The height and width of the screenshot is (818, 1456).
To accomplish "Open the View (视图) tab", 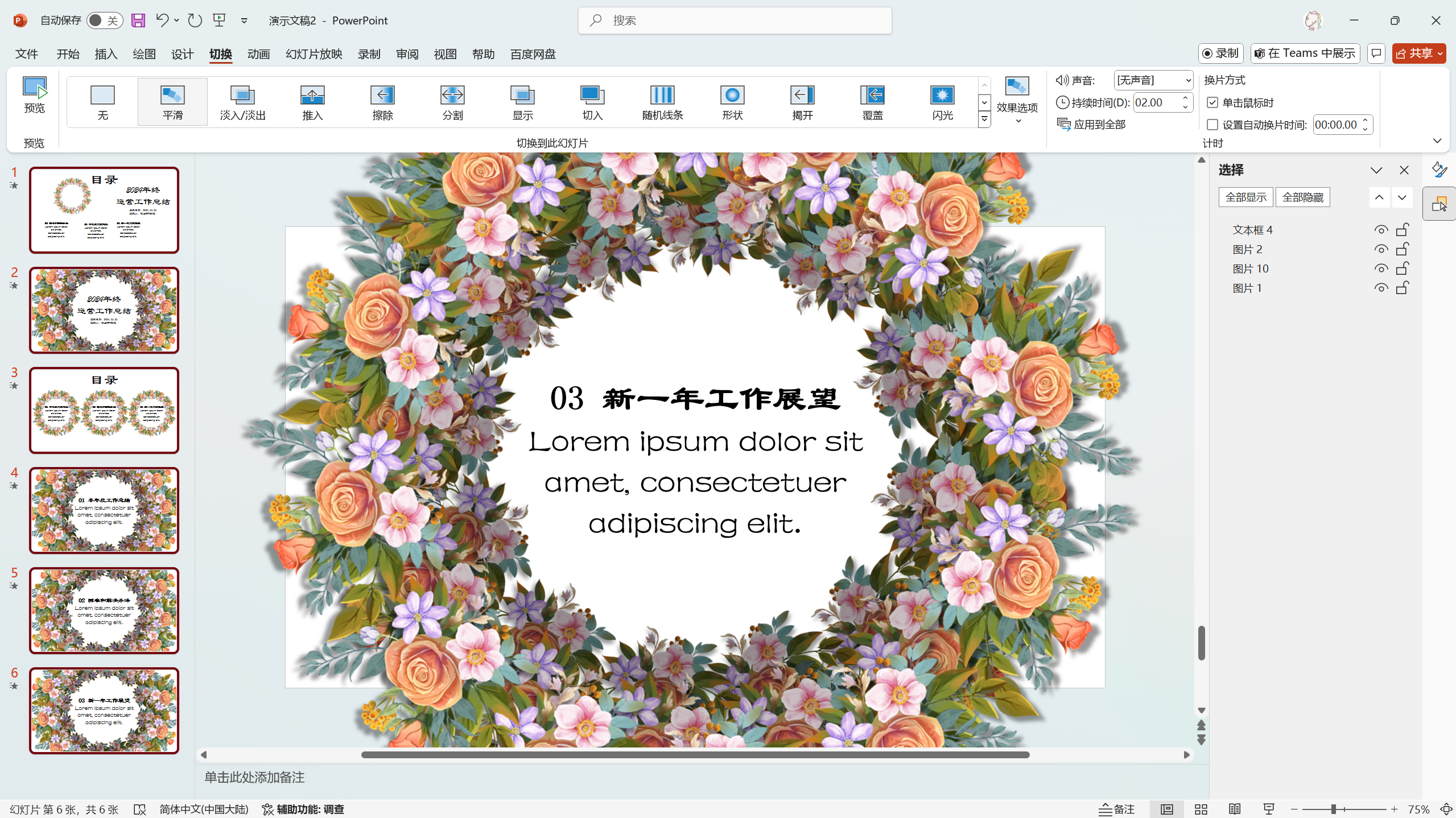I will (x=445, y=54).
